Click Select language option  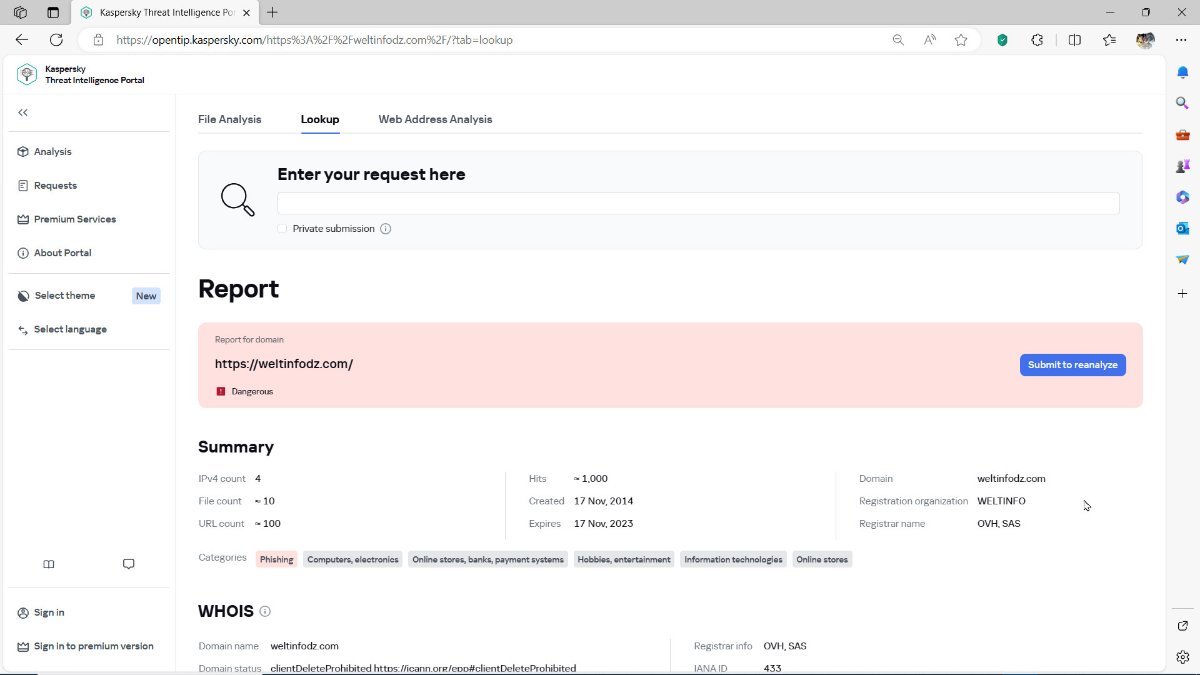point(62,329)
